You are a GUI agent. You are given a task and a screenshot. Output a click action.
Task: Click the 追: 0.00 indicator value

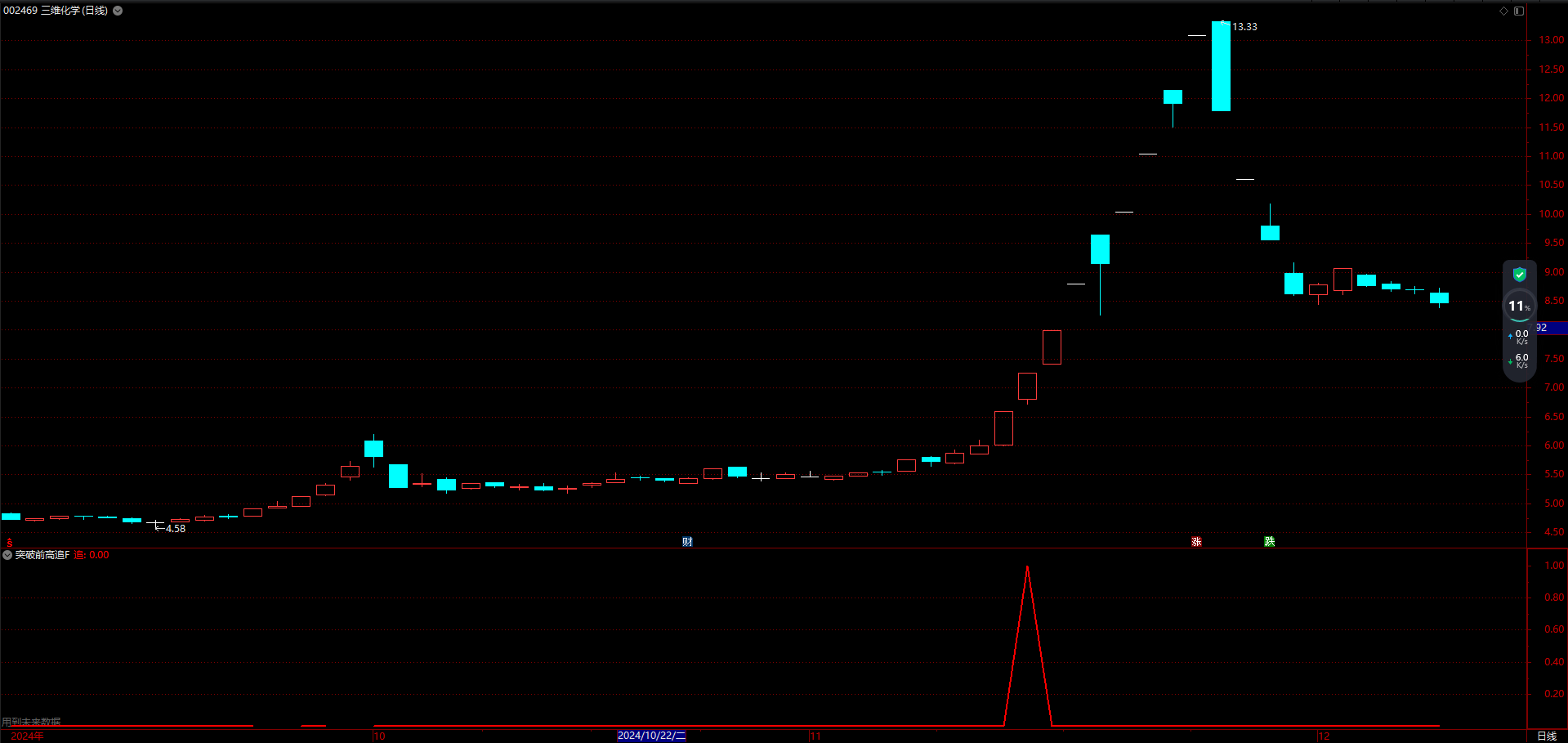click(92, 555)
